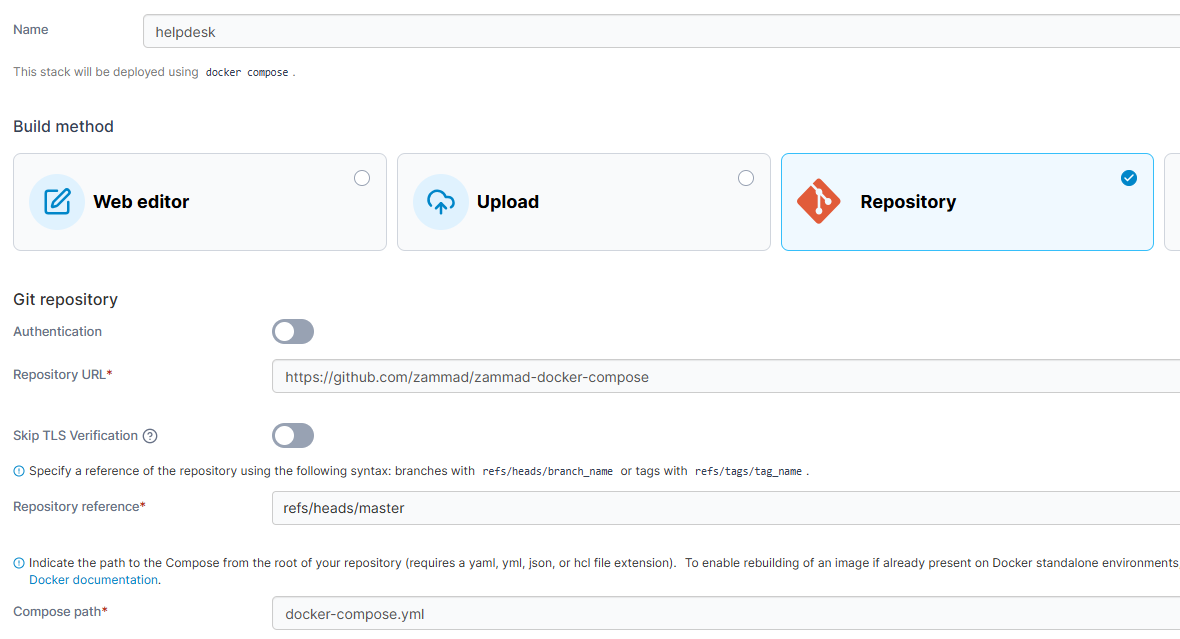Choose the Upload build method title
Screen dimensions: 1180x639
(508, 202)
